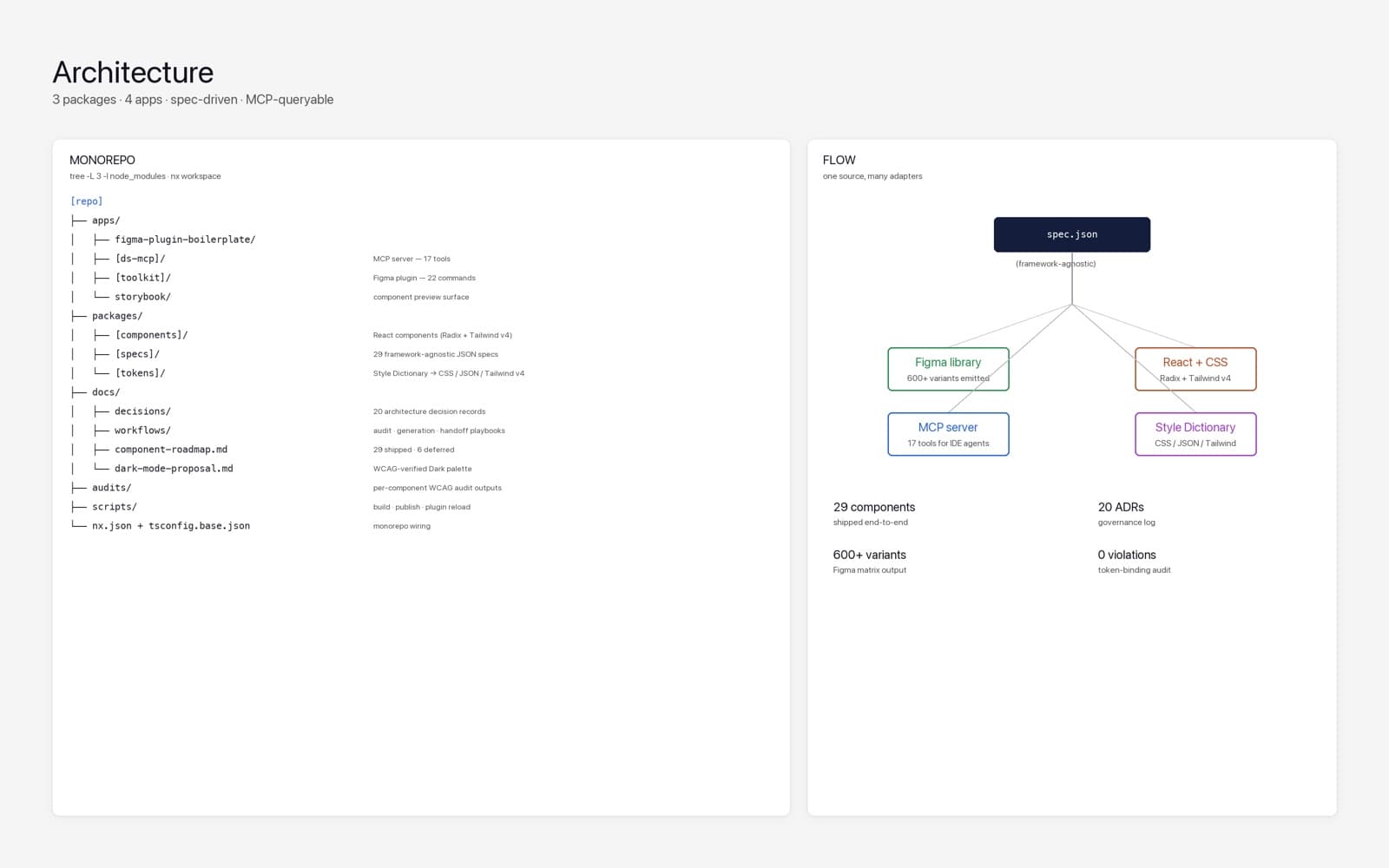
Task: Click 'one source, many adapters' caption
Action: point(872,176)
